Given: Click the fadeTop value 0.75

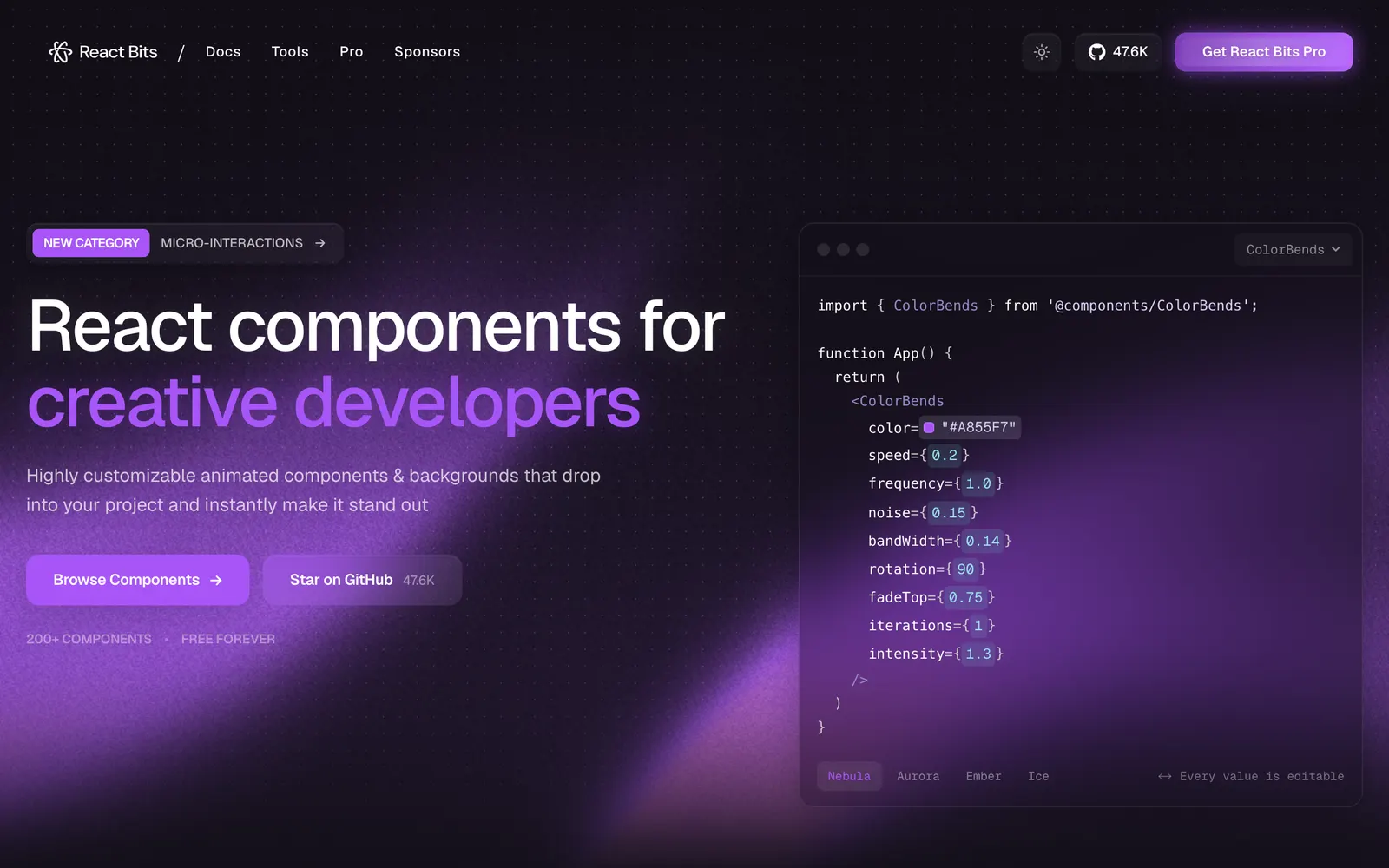Looking at the screenshot, I should (965, 597).
